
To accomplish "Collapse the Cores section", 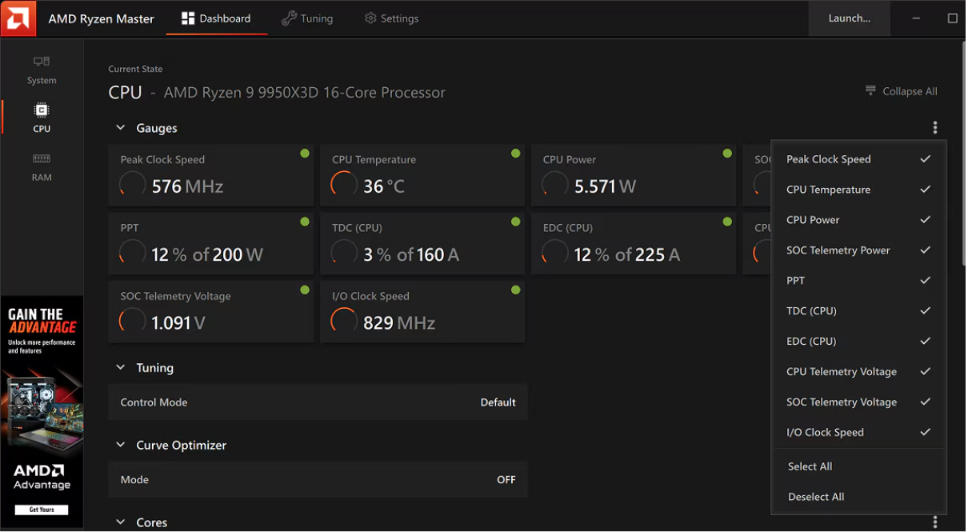I will click(x=120, y=522).
